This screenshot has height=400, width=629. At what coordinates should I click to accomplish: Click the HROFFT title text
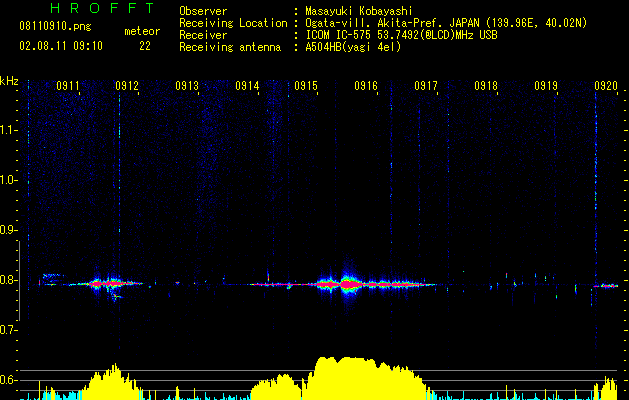103,8
